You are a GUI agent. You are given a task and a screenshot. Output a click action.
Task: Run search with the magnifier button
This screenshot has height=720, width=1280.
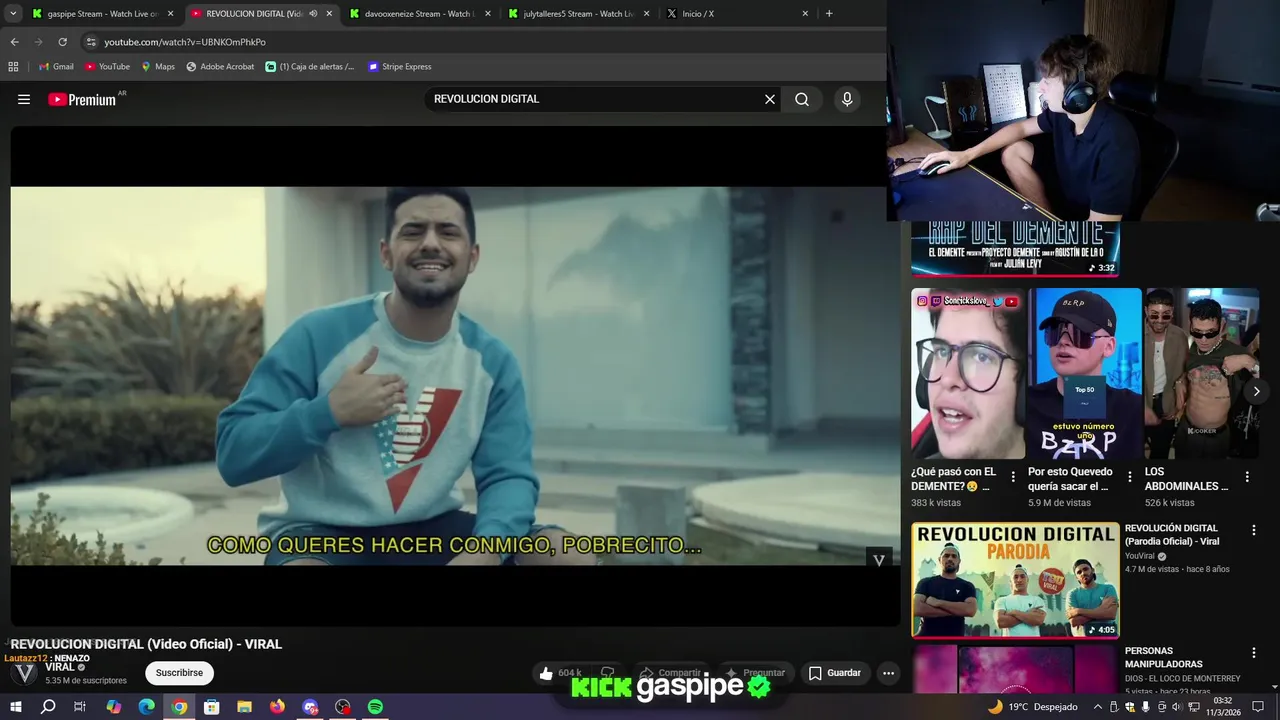[x=802, y=99]
